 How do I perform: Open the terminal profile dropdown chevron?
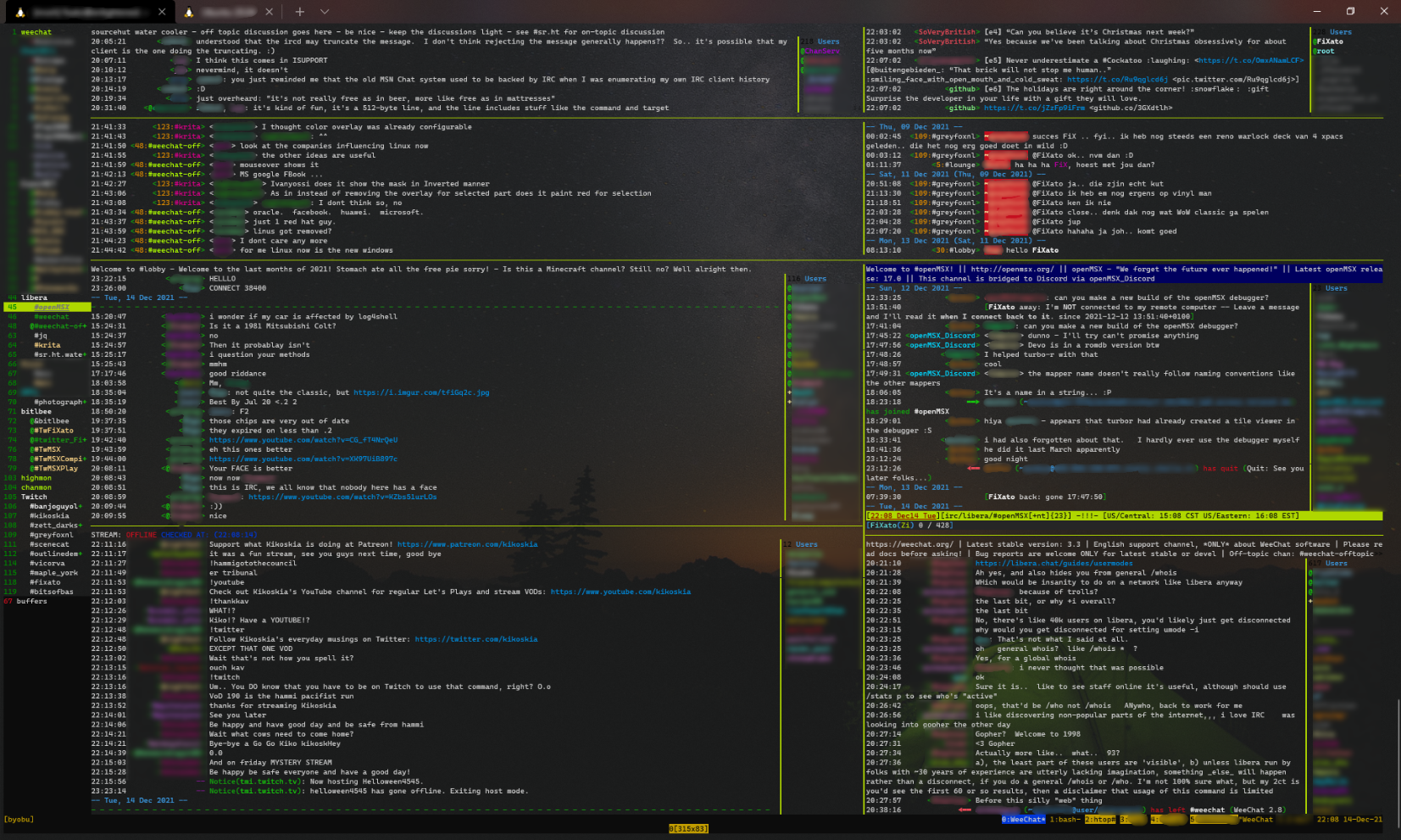pyautogui.click(x=324, y=12)
